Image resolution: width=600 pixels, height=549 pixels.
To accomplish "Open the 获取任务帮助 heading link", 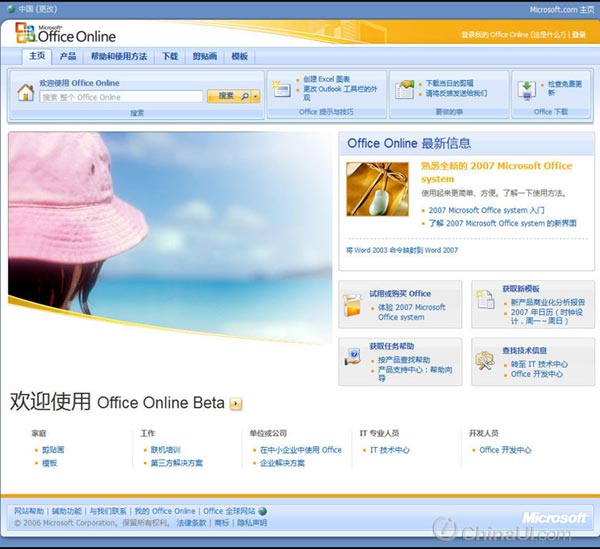I will (x=391, y=346).
